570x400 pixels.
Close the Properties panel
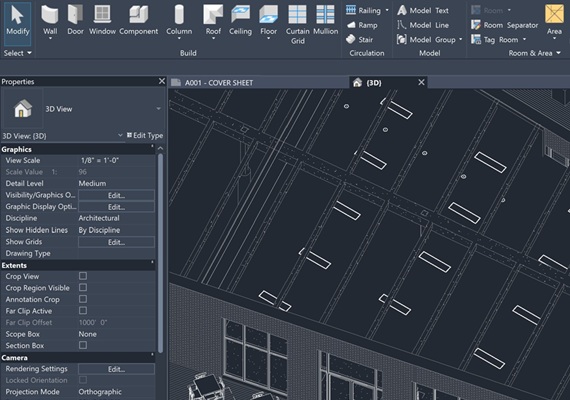[162, 81]
